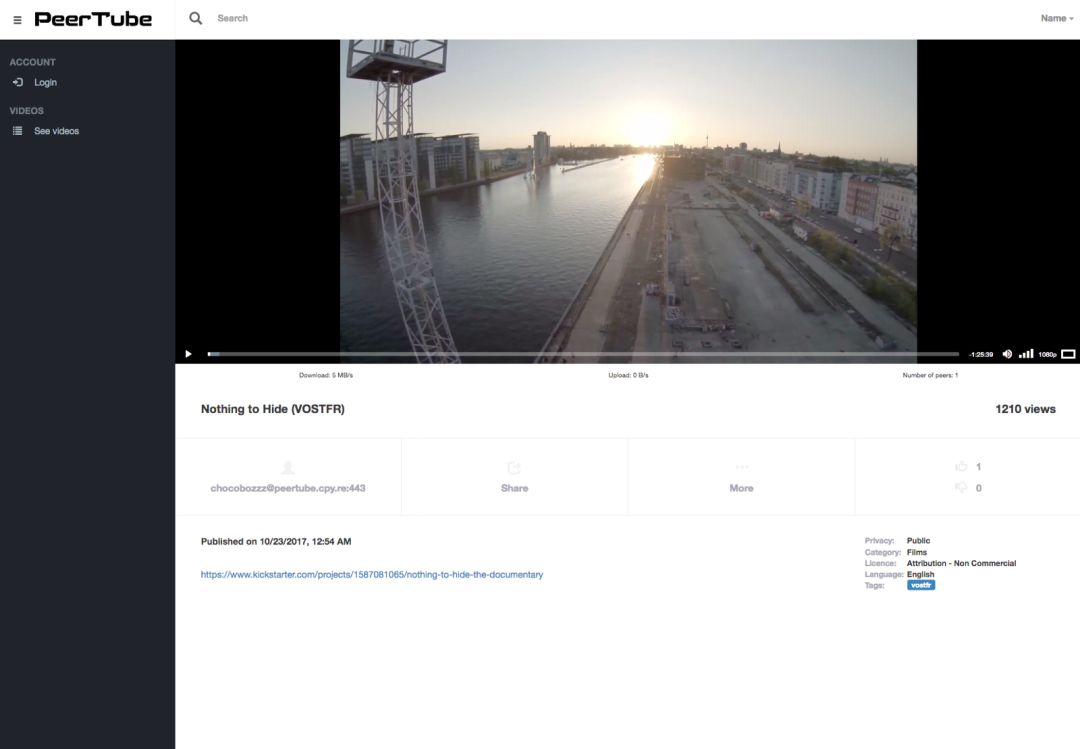Adjust volume using the volume bars
This screenshot has height=749, width=1080.
coord(1026,354)
